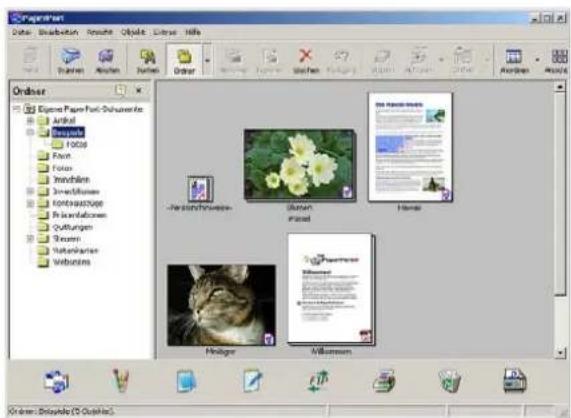Open the dropdown arrow beside Anordnen

537,60
